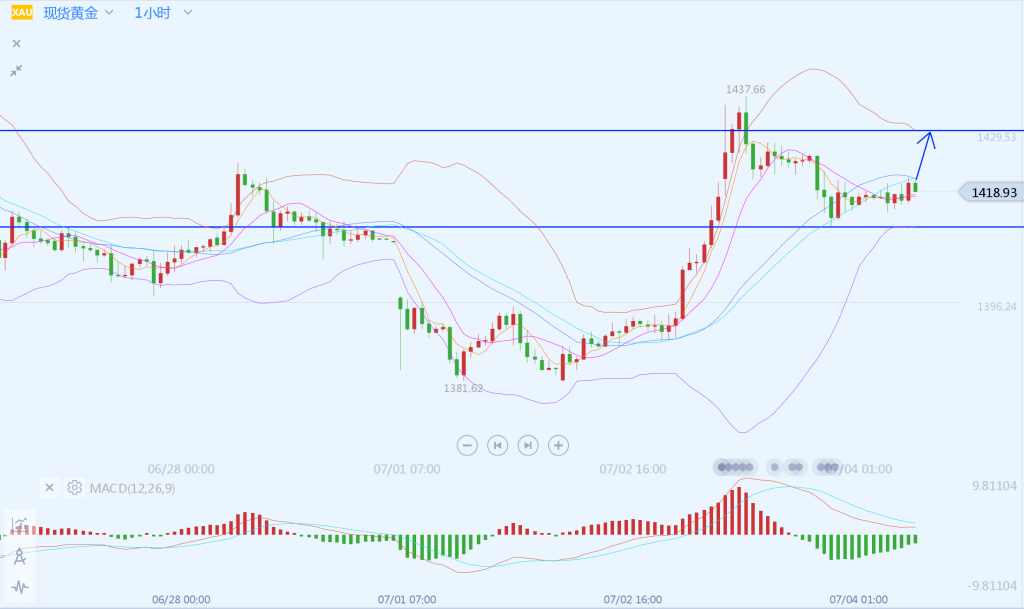Open the 现货黄金 instrument dropdown

[x=78, y=13]
